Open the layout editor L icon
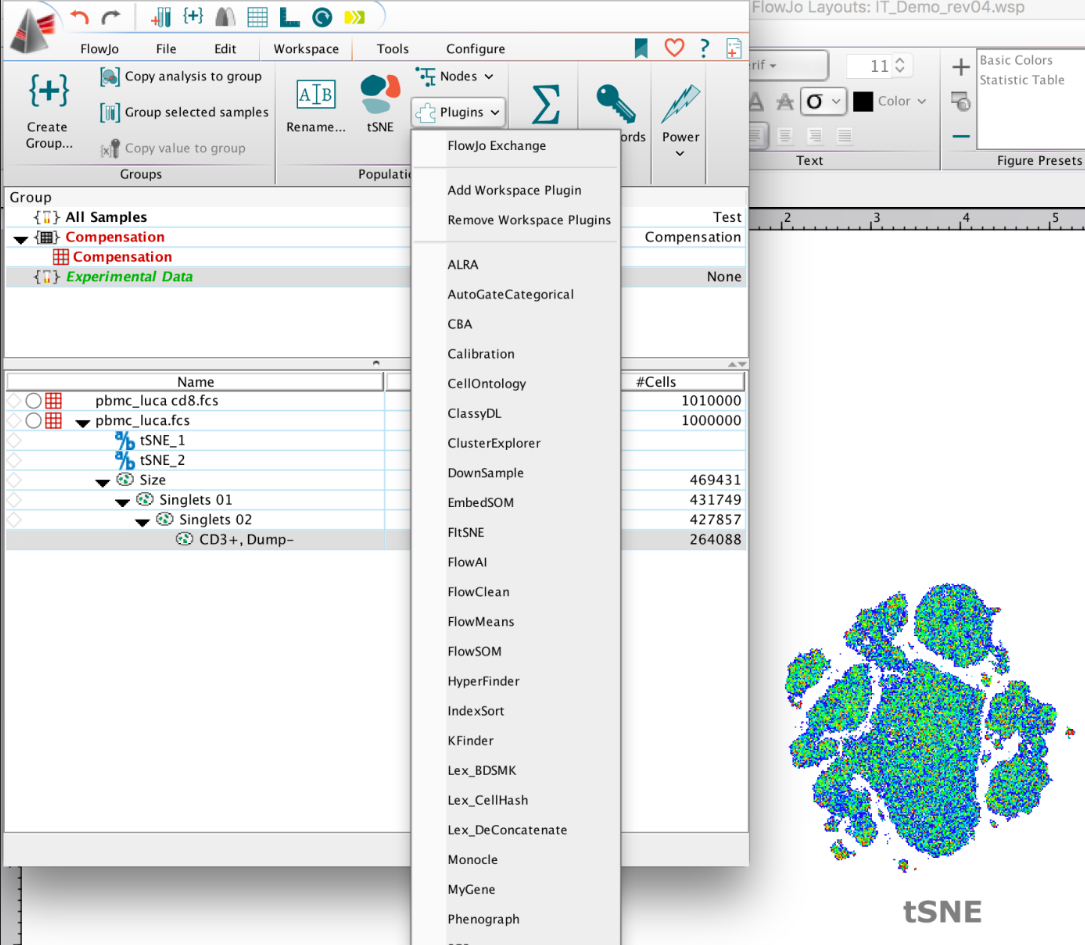Screen dimensions: 1085x945 289,17
